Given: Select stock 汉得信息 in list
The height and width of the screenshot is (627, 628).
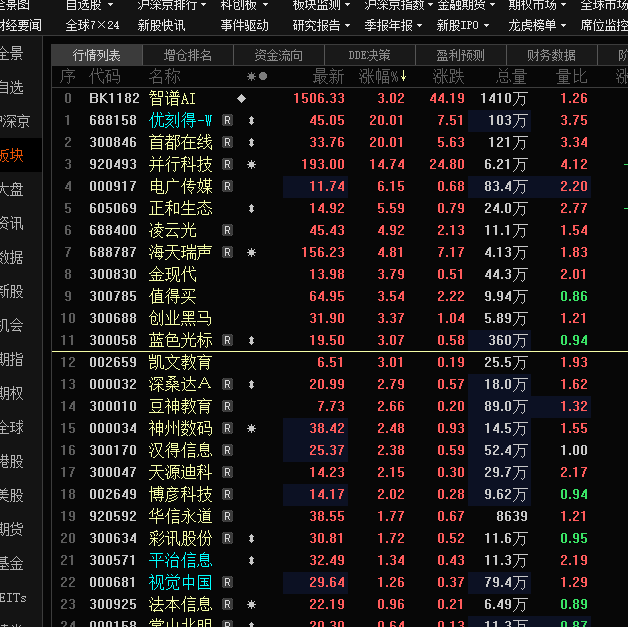Looking at the screenshot, I should pos(180,450).
